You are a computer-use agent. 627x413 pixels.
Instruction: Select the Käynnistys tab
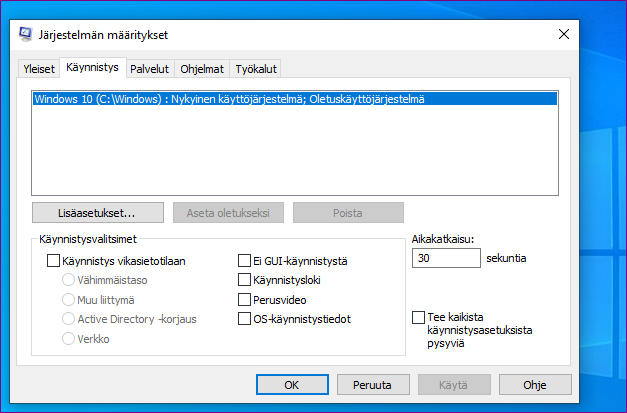pyautogui.click(x=92, y=67)
